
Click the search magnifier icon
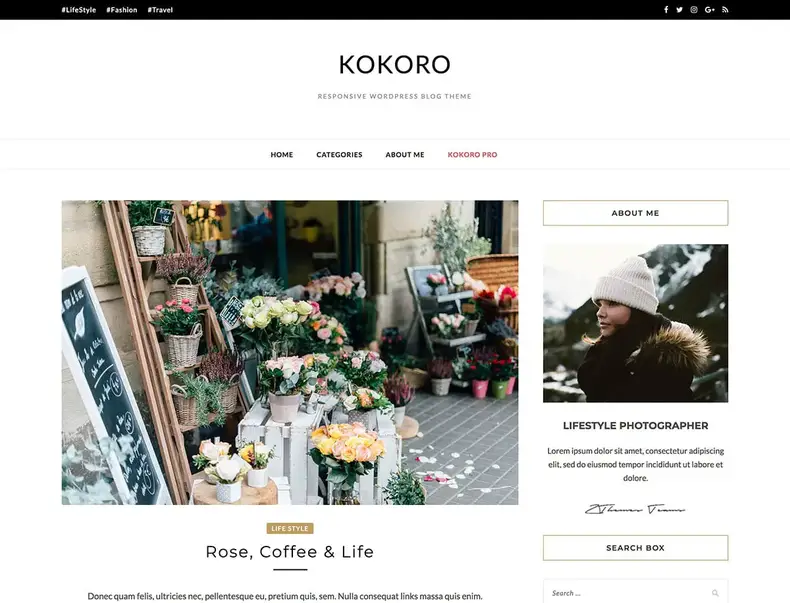pos(715,593)
